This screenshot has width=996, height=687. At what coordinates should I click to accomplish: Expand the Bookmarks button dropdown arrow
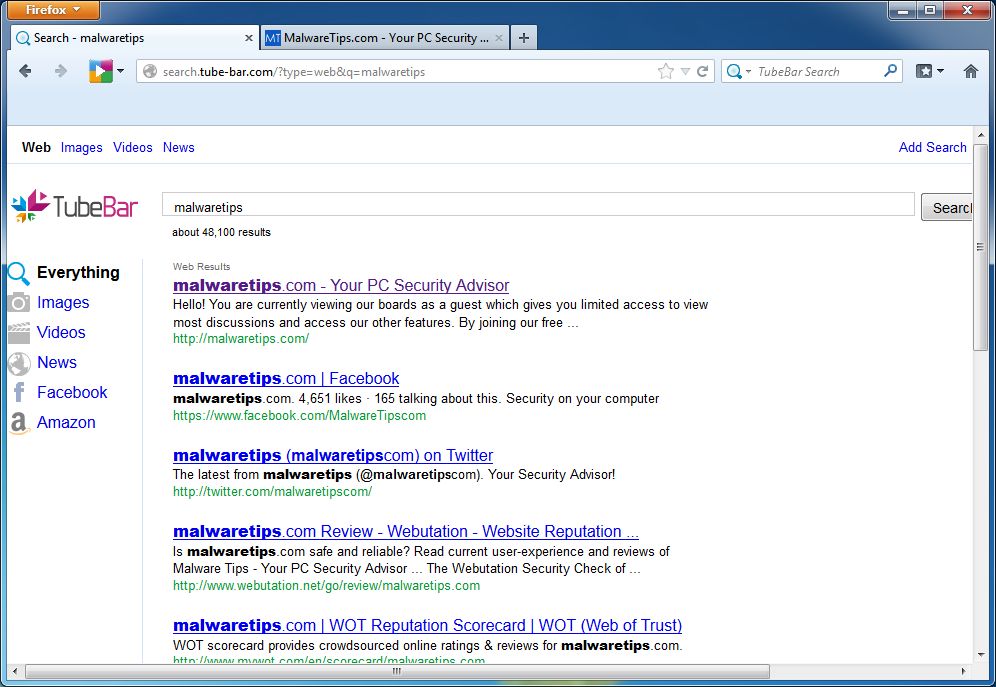click(x=940, y=71)
